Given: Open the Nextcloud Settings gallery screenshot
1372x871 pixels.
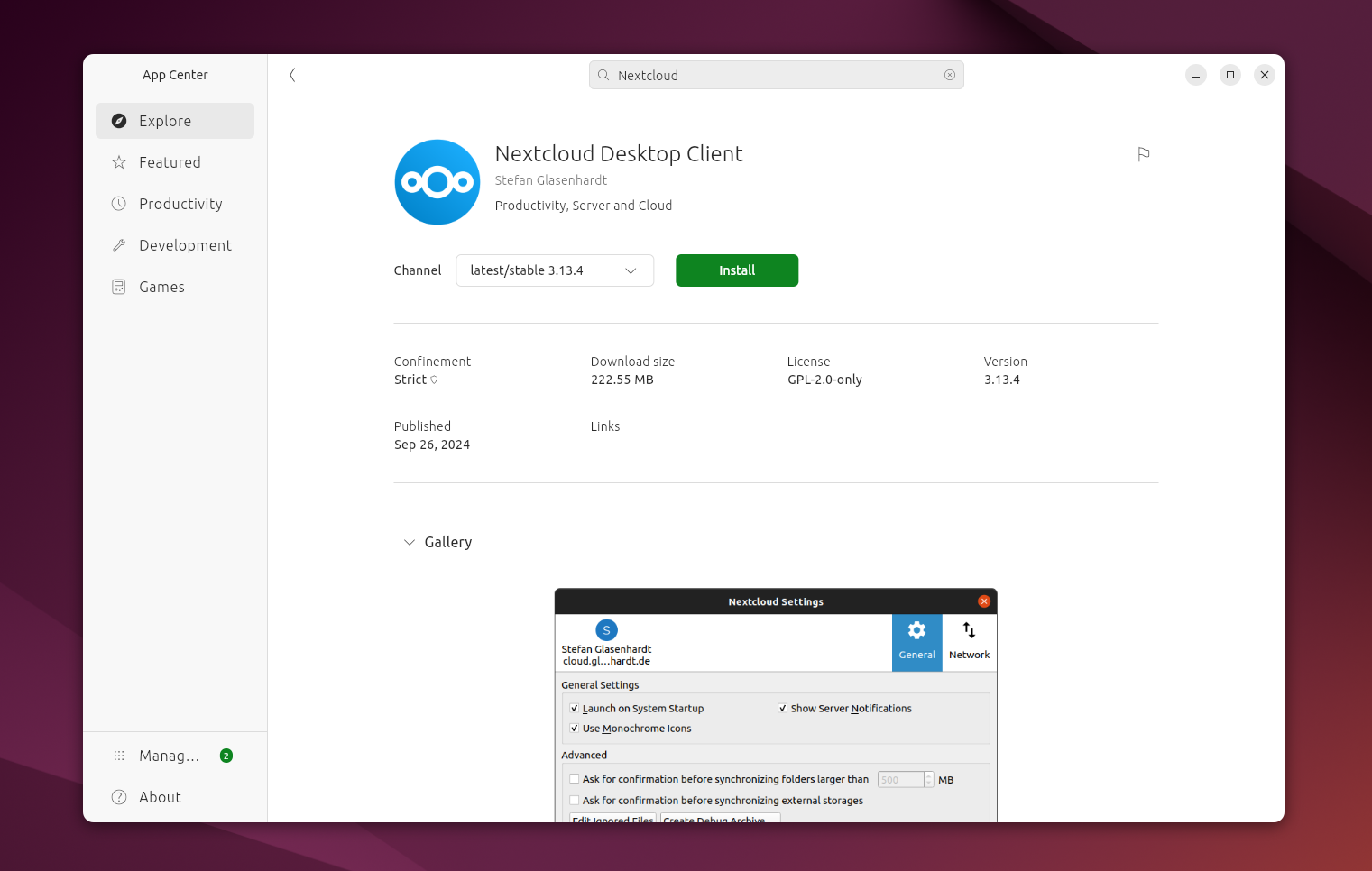Looking at the screenshot, I should coord(776,705).
